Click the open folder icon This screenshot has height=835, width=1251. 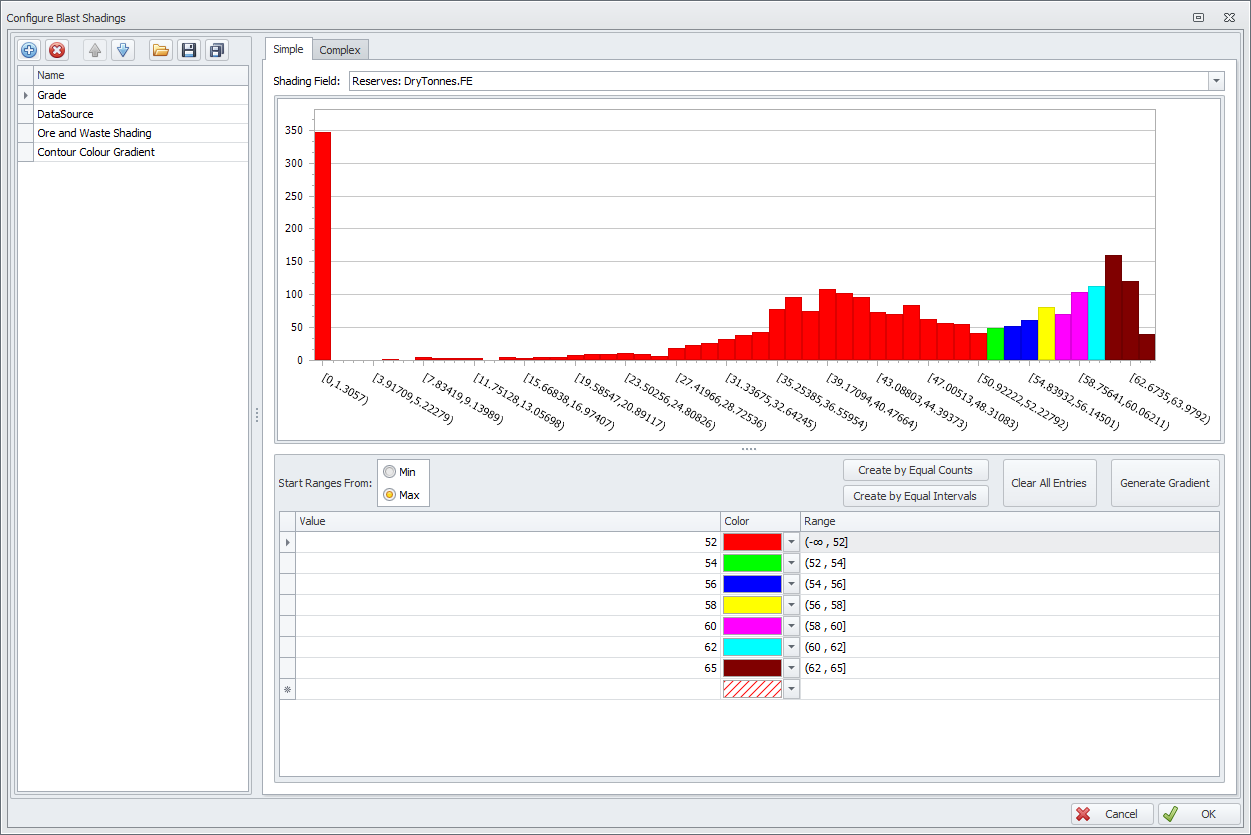[x=160, y=50]
